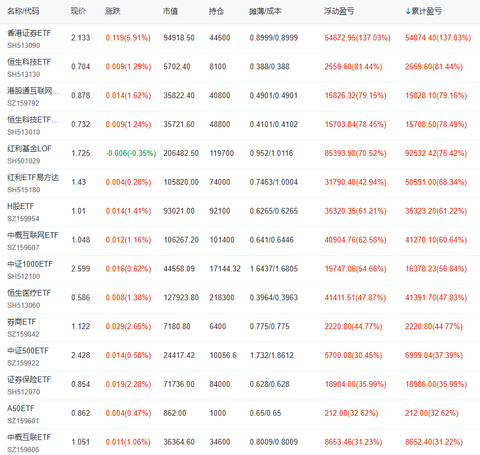Open 红利ETF易方达 holding
This screenshot has height=455, width=480.
[33, 177]
